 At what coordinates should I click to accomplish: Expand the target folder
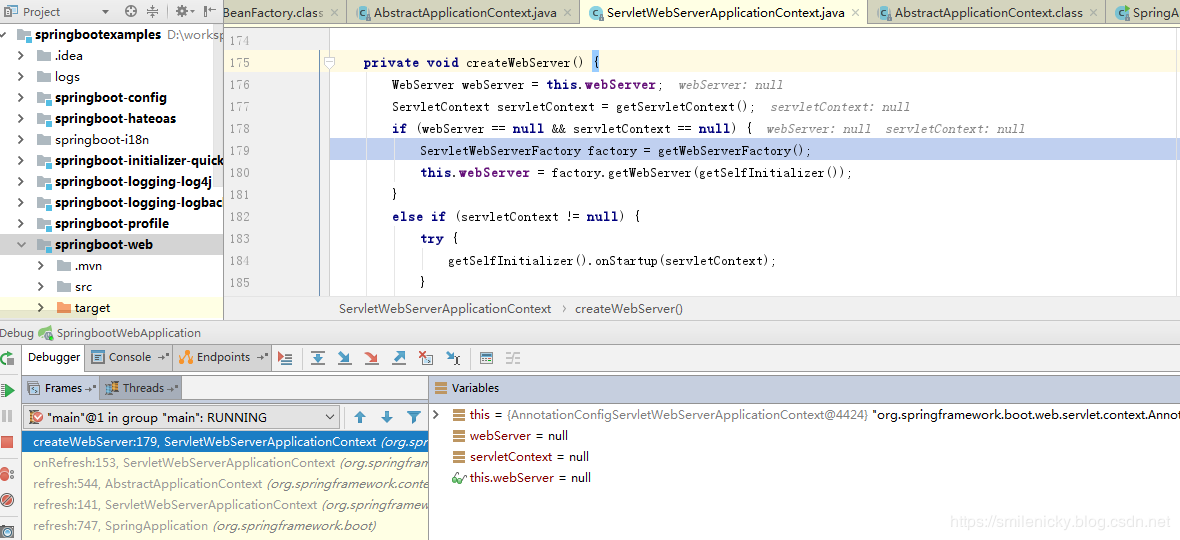pyautogui.click(x=41, y=308)
